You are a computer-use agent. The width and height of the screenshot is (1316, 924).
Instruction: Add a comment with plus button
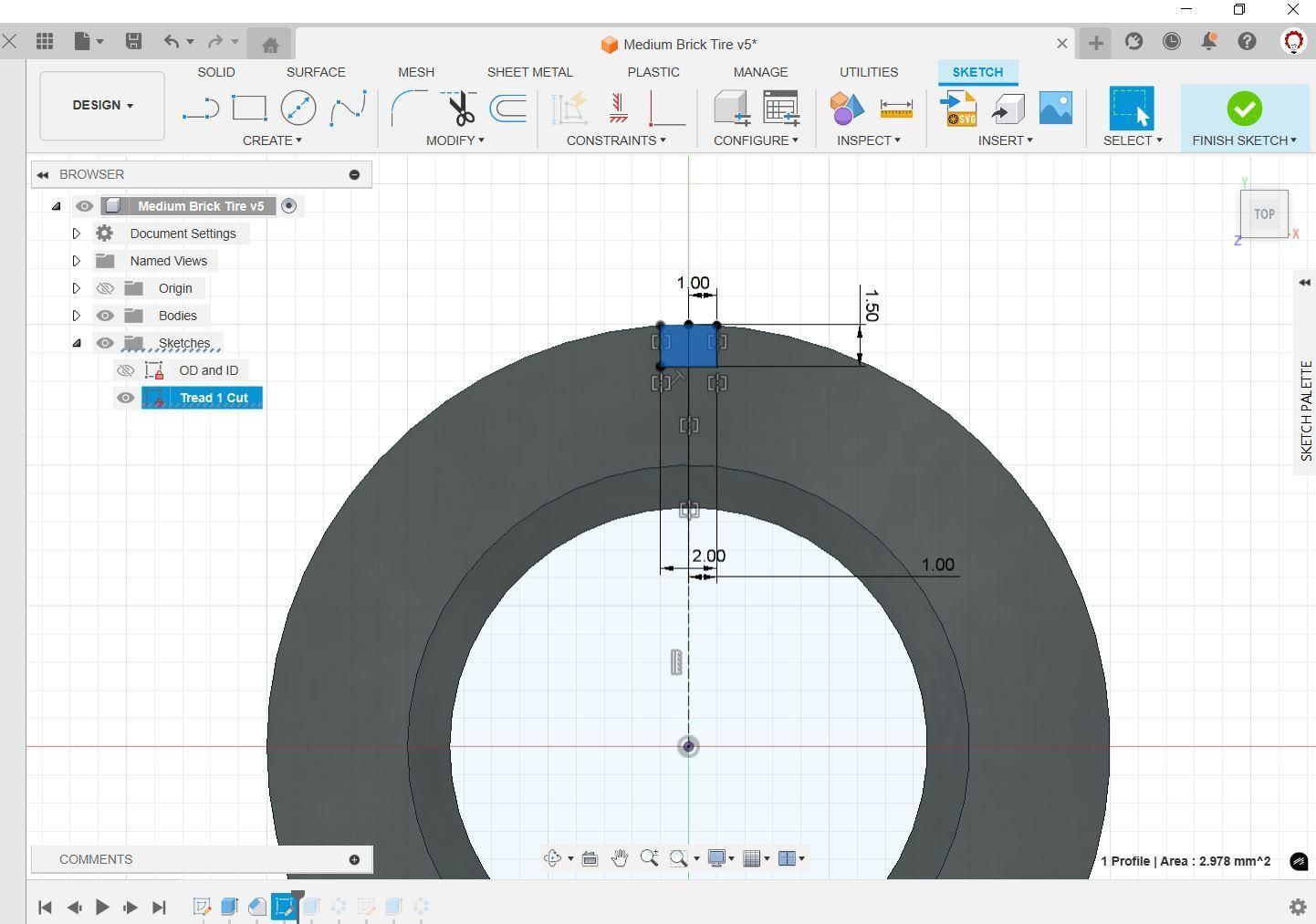(x=354, y=859)
